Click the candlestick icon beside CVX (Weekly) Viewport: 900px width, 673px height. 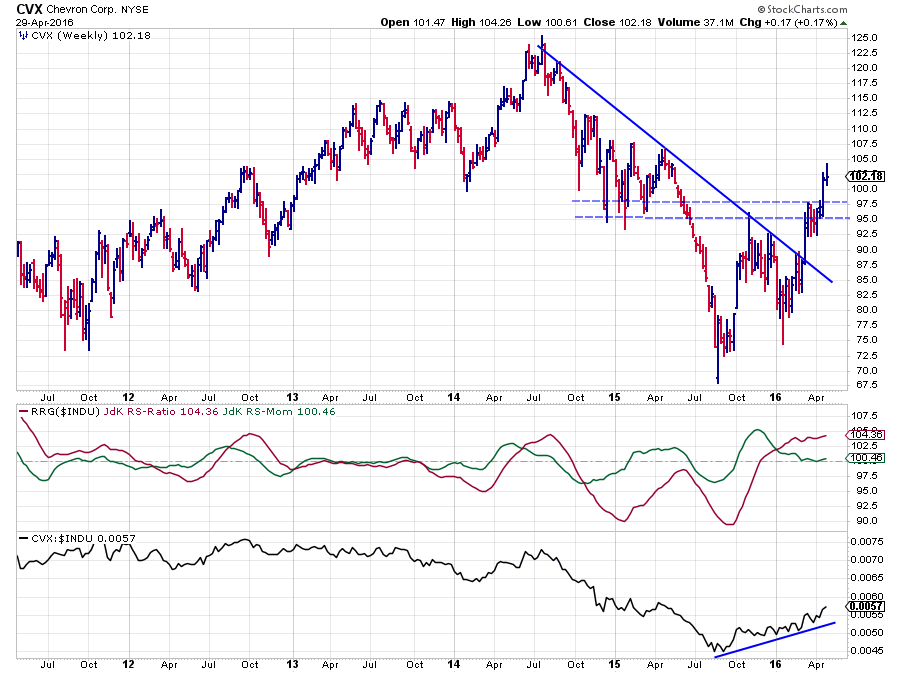24,36
